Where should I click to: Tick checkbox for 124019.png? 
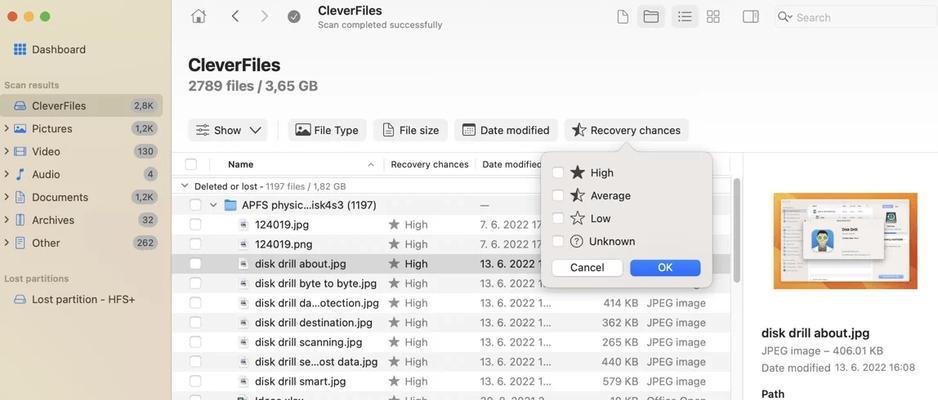196,245
